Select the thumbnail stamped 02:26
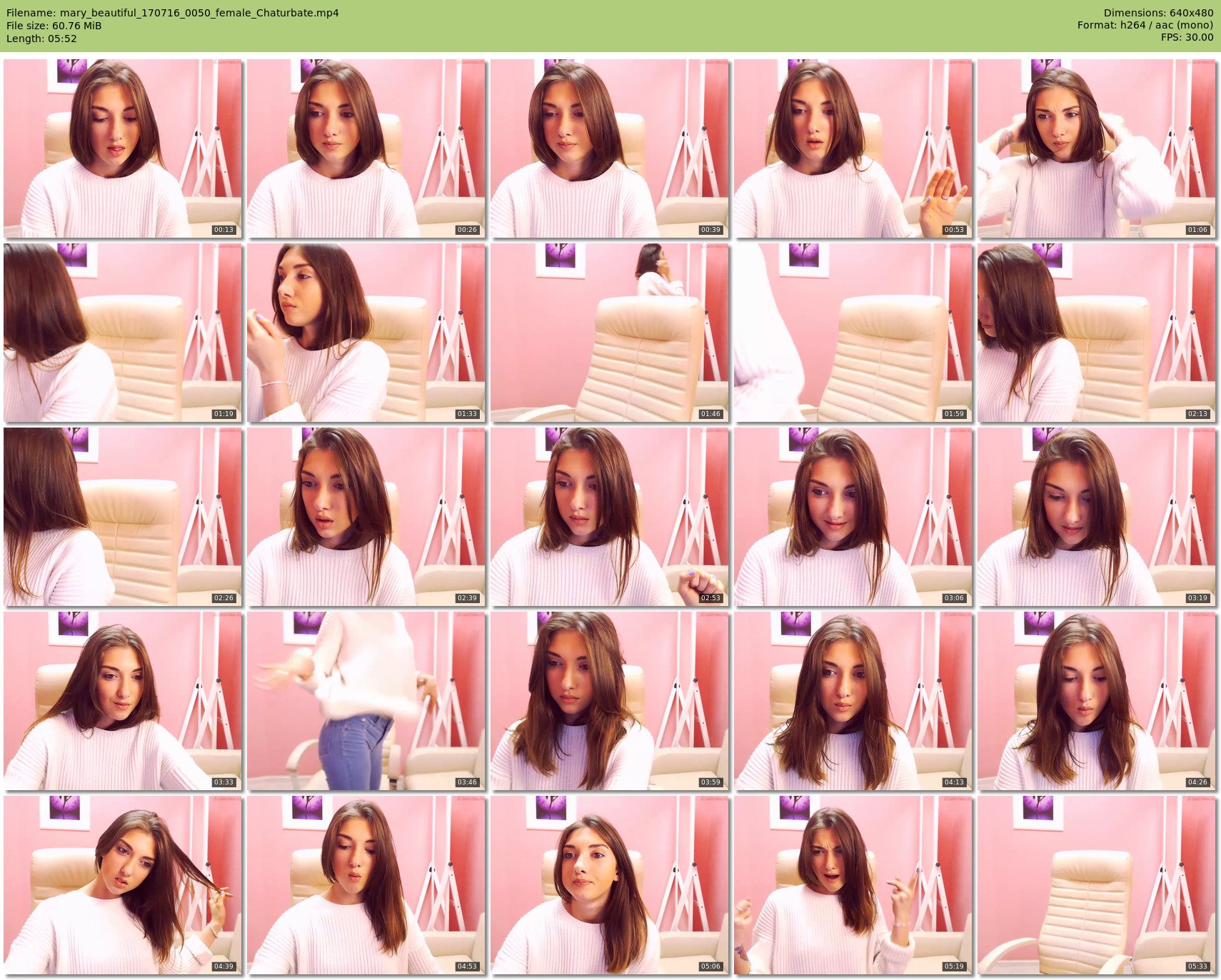The width and height of the screenshot is (1221, 980). pos(123,517)
